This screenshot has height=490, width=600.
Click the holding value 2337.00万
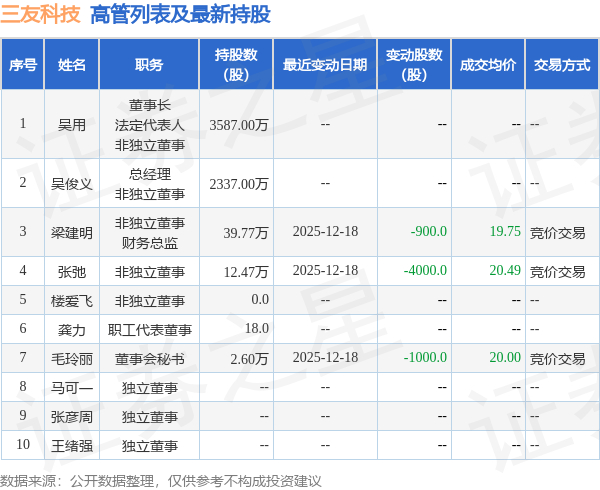coord(239,184)
